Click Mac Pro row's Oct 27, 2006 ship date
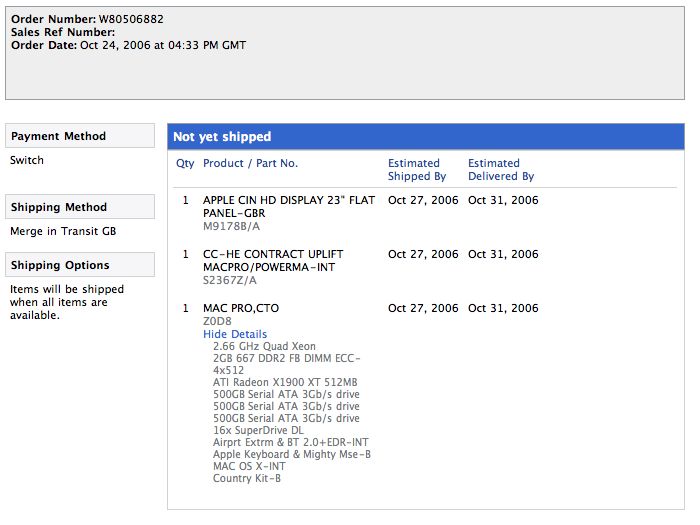The width and height of the screenshot is (700, 525). (x=423, y=308)
